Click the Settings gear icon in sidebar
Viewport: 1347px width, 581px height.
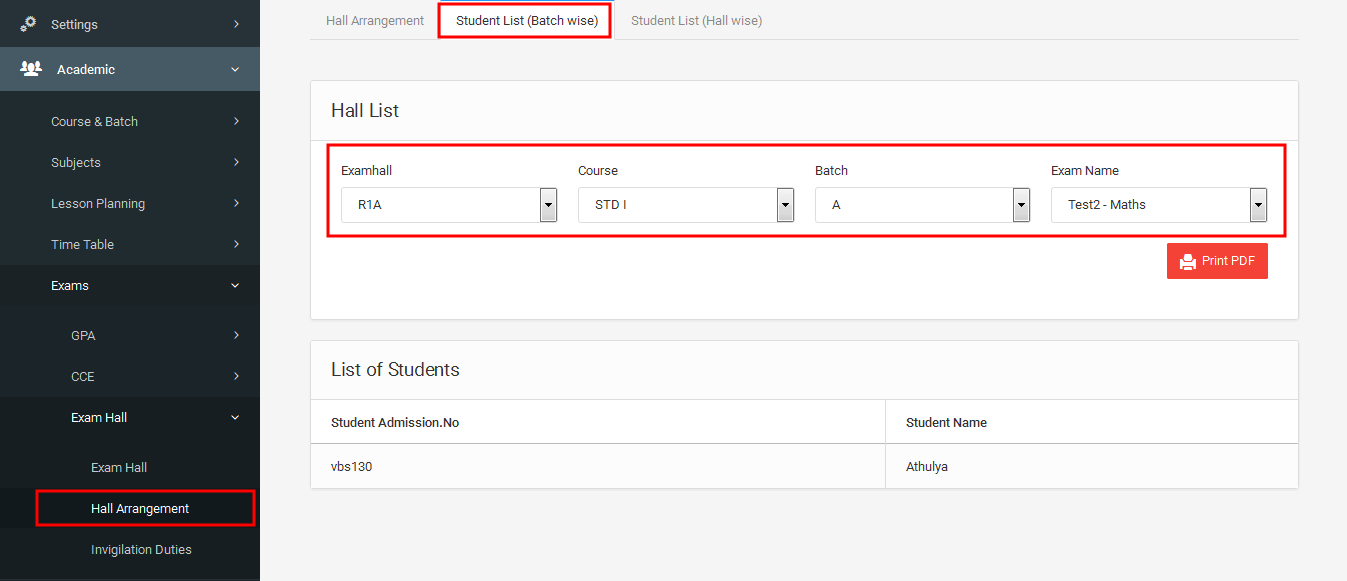click(x=29, y=23)
